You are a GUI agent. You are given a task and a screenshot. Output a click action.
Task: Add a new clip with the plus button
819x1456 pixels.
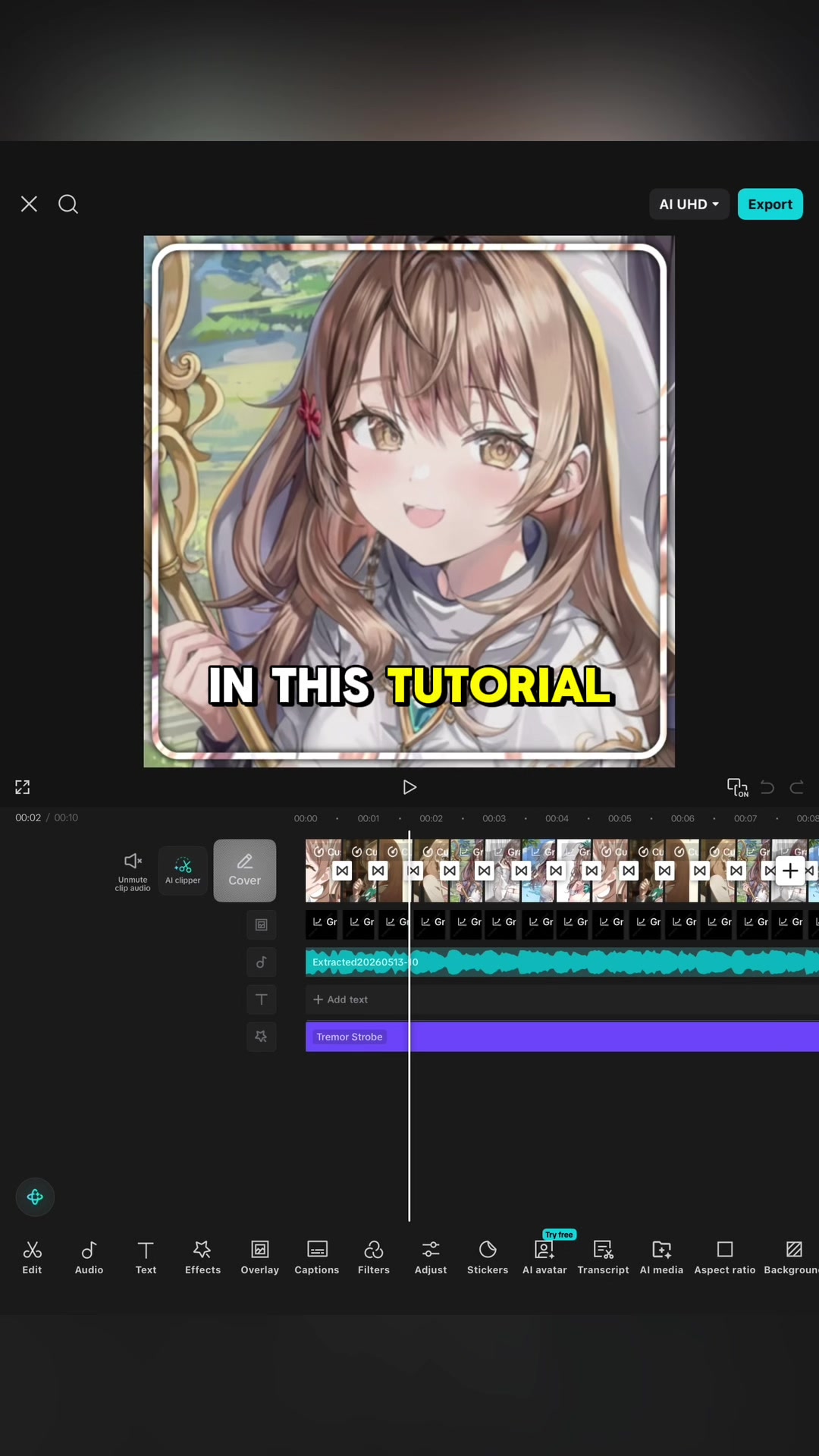tap(790, 871)
